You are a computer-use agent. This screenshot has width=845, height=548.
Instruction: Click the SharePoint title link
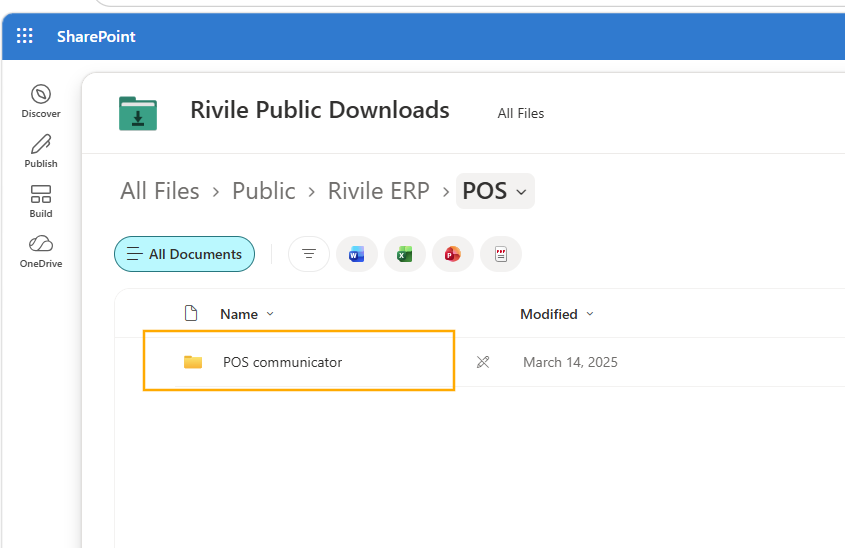click(96, 36)
